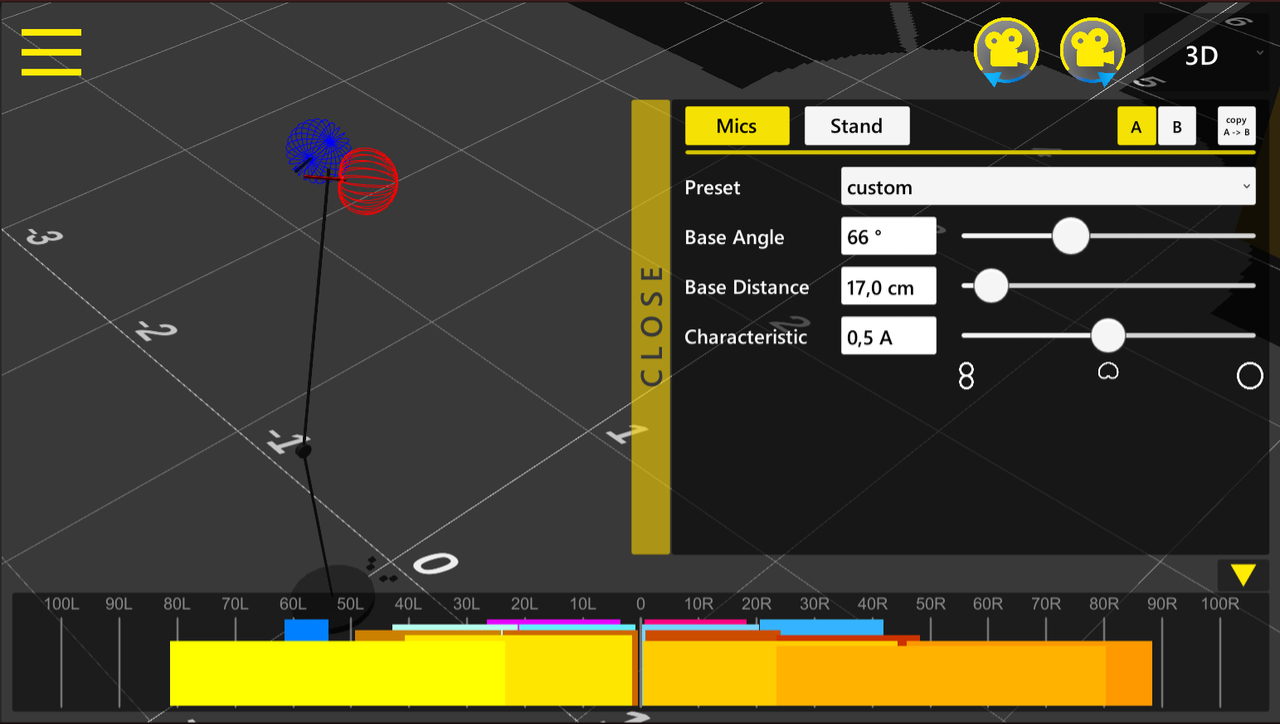Click the Base Angle slider handle
1280x724 pixels.
1071,236
